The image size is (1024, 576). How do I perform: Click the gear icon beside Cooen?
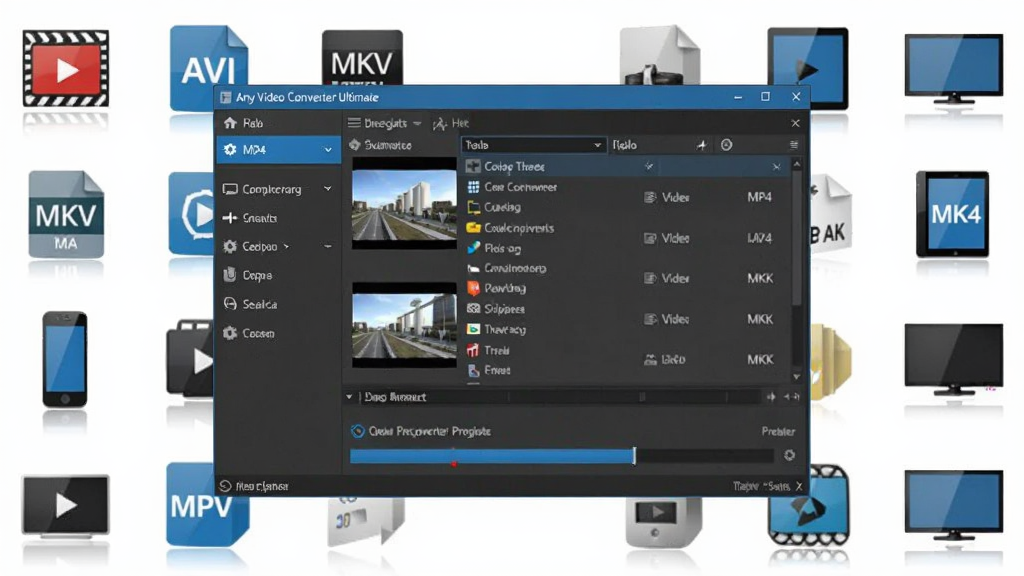coord(230,333)
